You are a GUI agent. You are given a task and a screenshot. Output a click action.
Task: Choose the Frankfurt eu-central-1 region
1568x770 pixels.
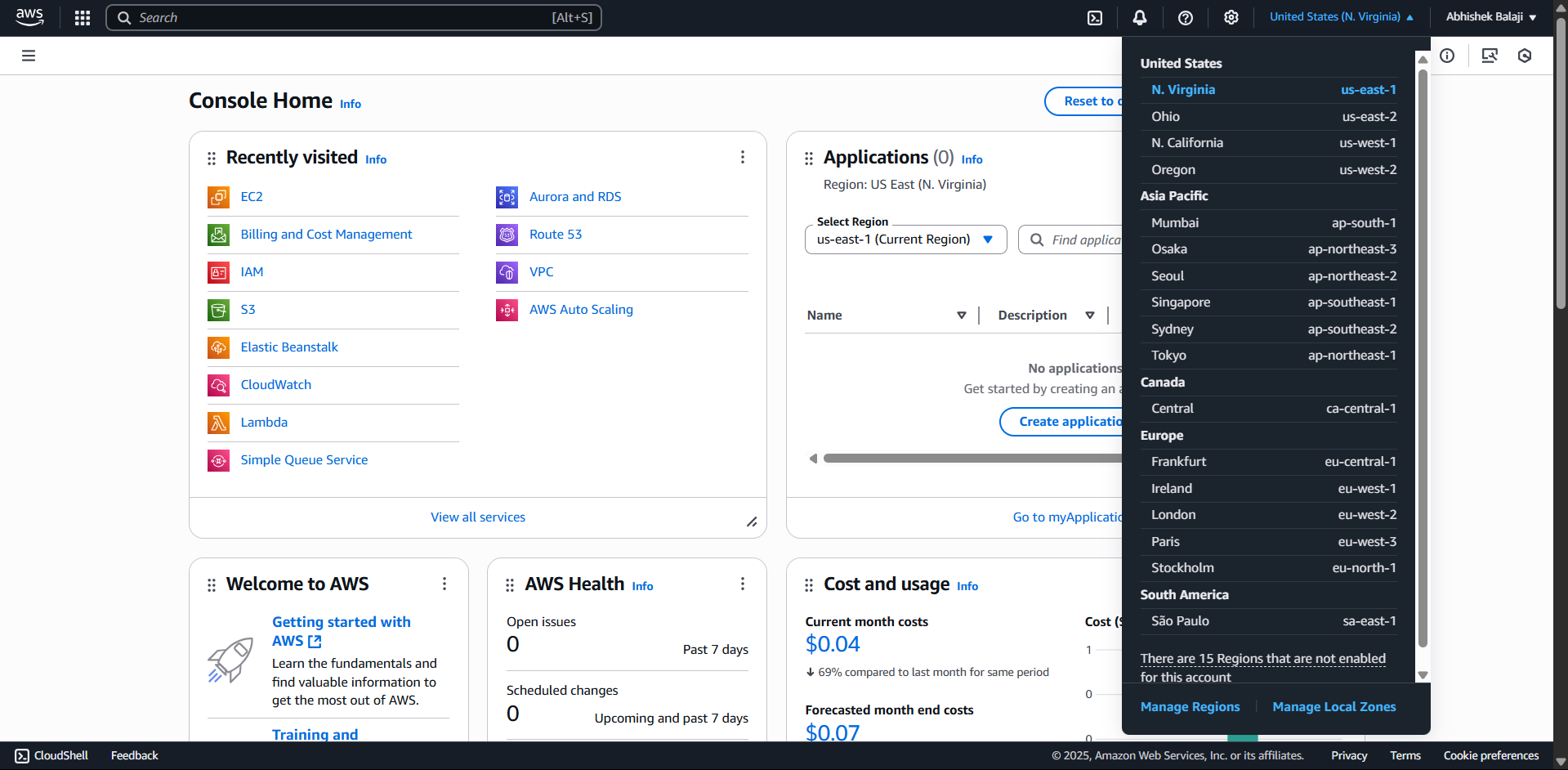click(1274, 462)
